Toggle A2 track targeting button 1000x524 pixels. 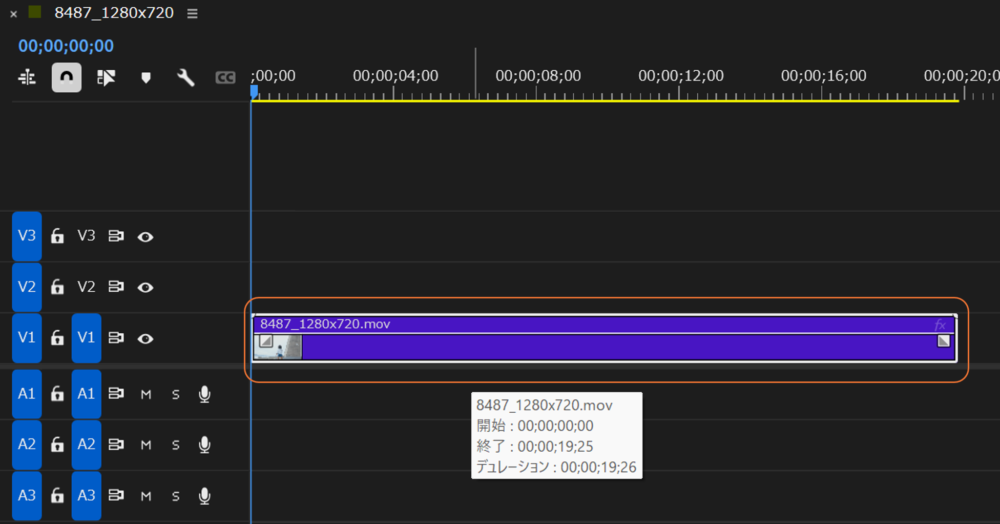[x=86, y=444]
